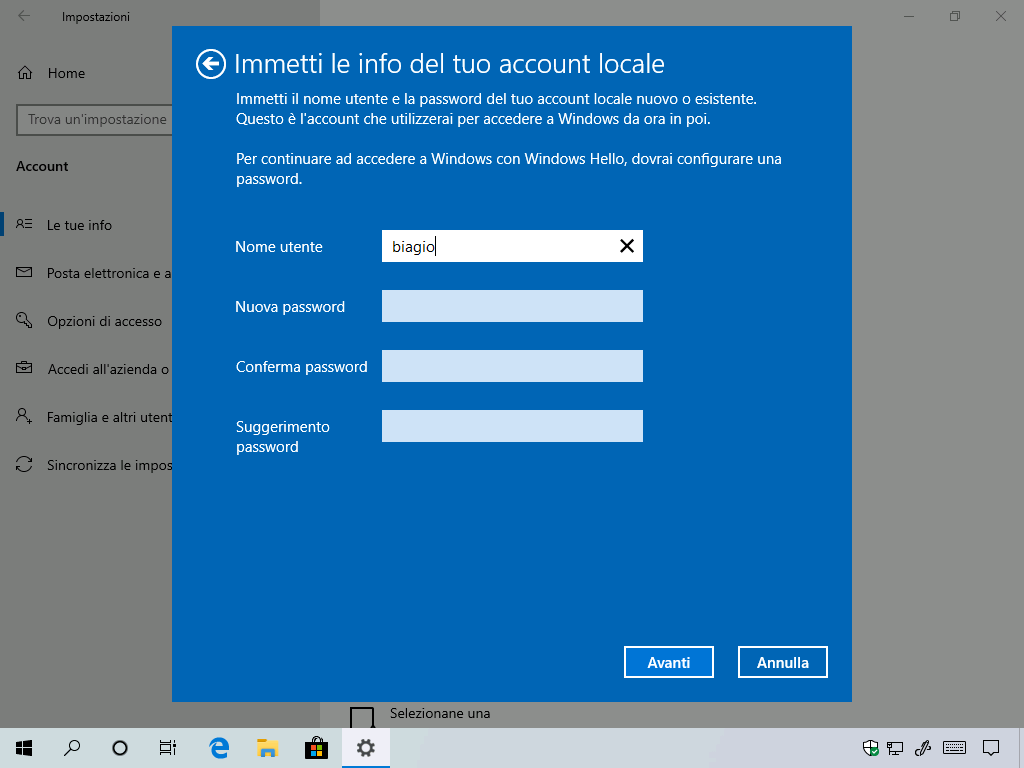Viewport: 1024px width, 768px height.
Task: Focus the Nuova password field
Action: (512, 306)
